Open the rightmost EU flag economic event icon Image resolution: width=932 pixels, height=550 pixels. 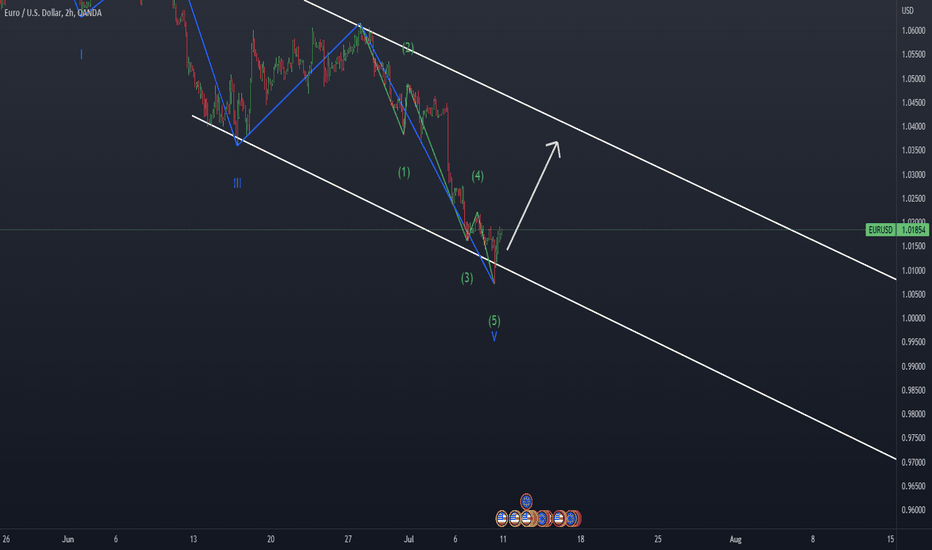pyautogui.click(x=572, y=518)
